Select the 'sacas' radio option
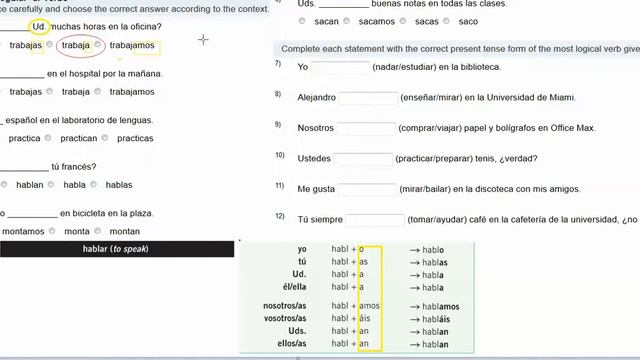The image size is (640, 360). [x=403, y=21]
